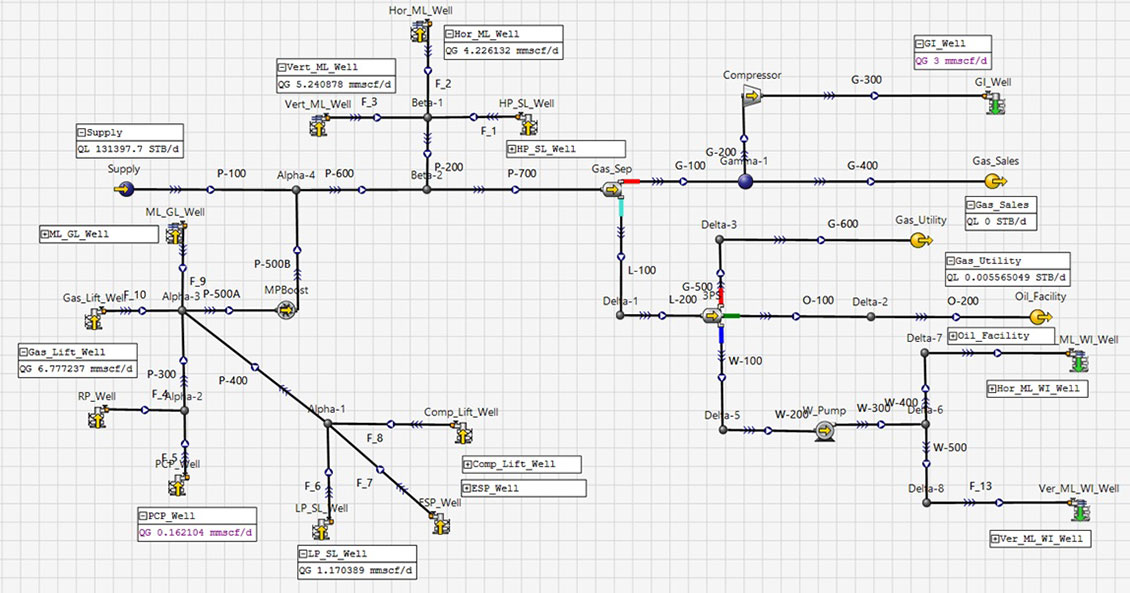Select the Hor_ML_Well well icon

pos(419,33)
